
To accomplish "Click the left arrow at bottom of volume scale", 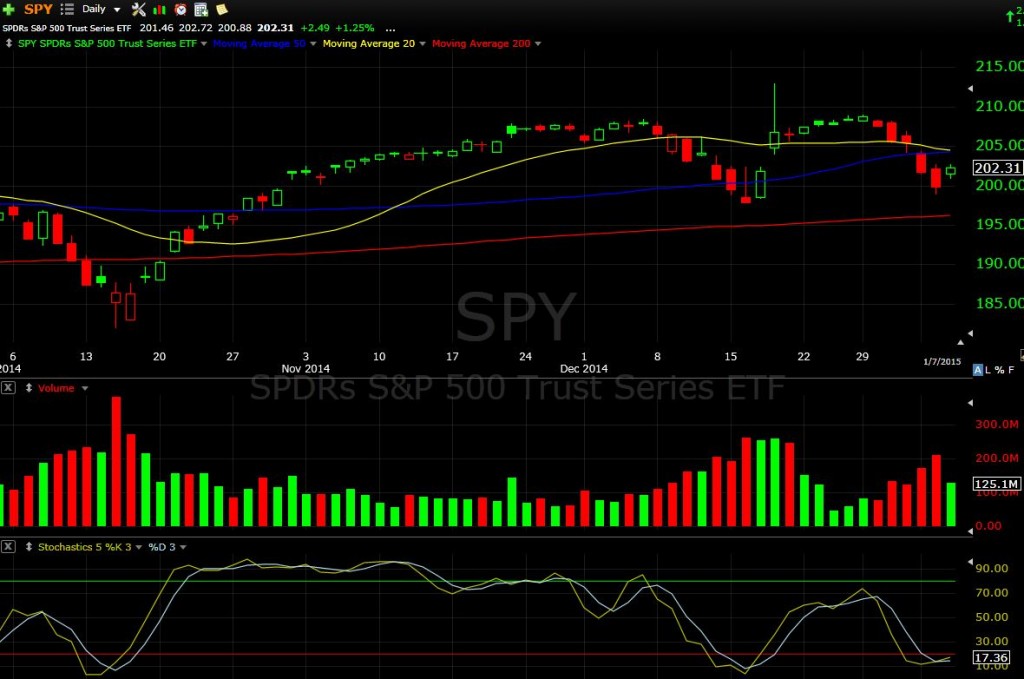I will tap(970, 531).
